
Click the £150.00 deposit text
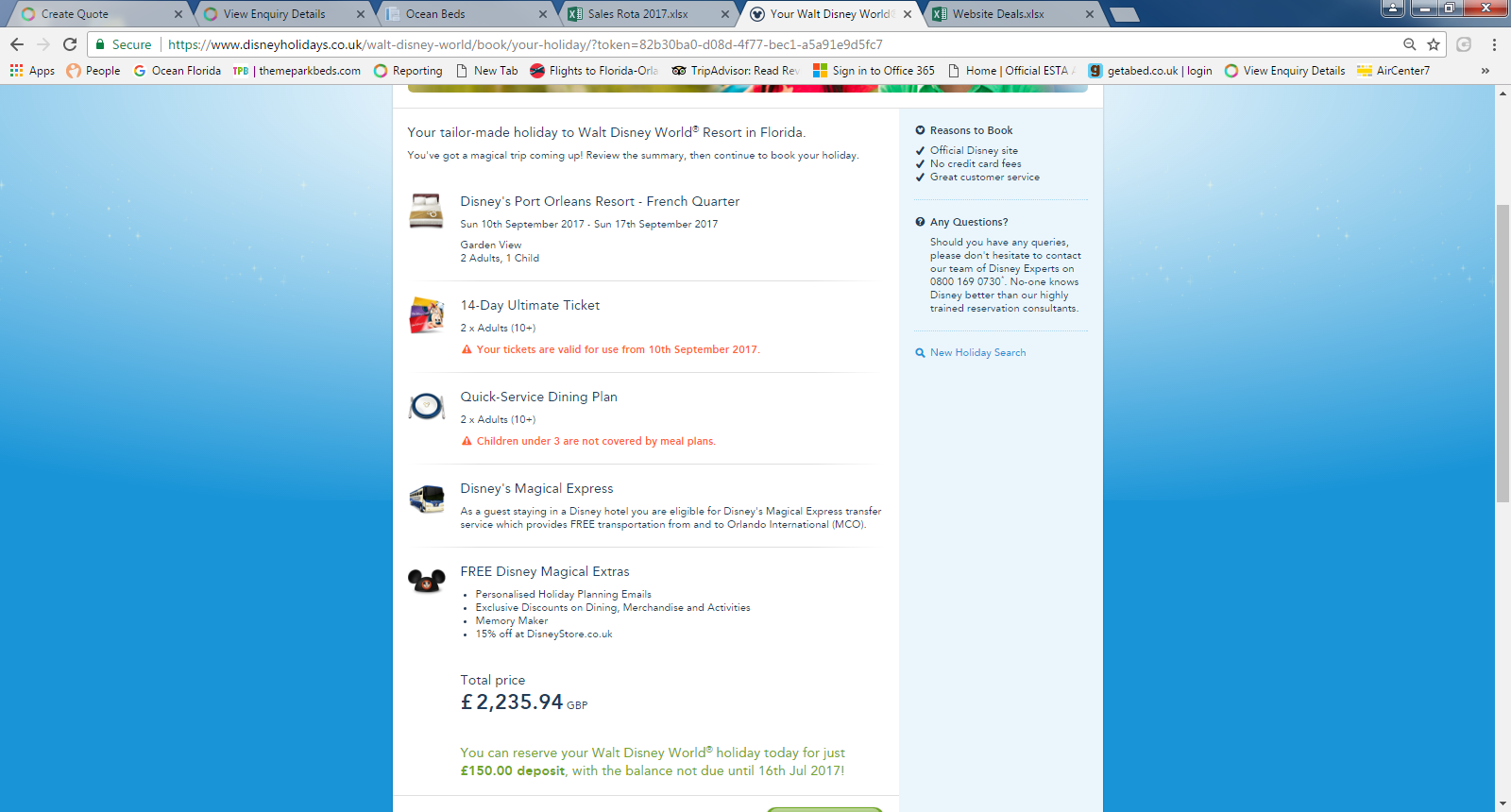tap(513, 771)
